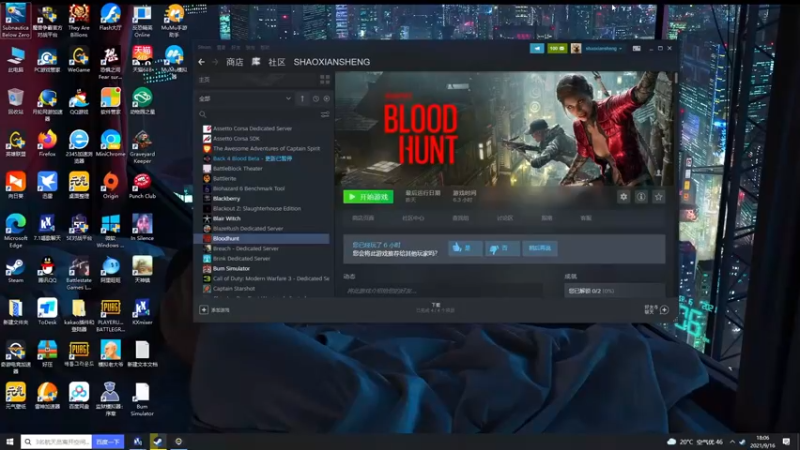Open friends and chat icon

pos(664,310)
